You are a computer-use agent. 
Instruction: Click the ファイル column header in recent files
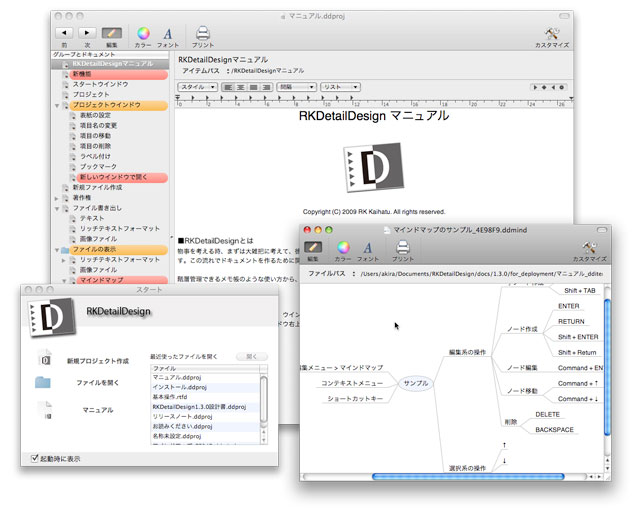click(x=205, y=368)
